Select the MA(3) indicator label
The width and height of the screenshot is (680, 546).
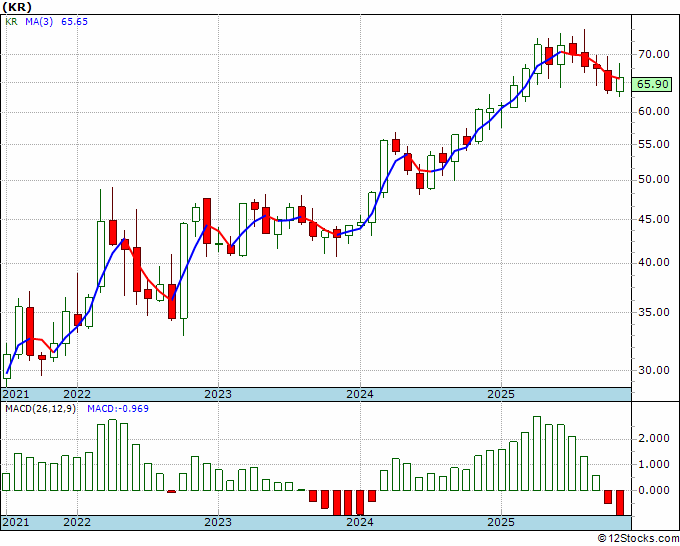(39, 22)
